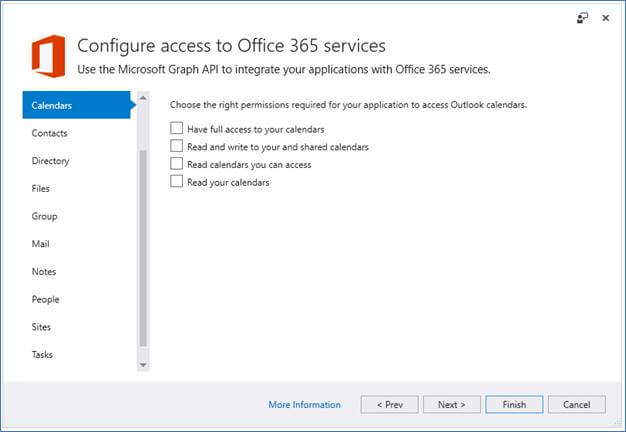Enable Have full access to your calendars
The height and width of the screenshot is (432, 626).
pos(176,128)
